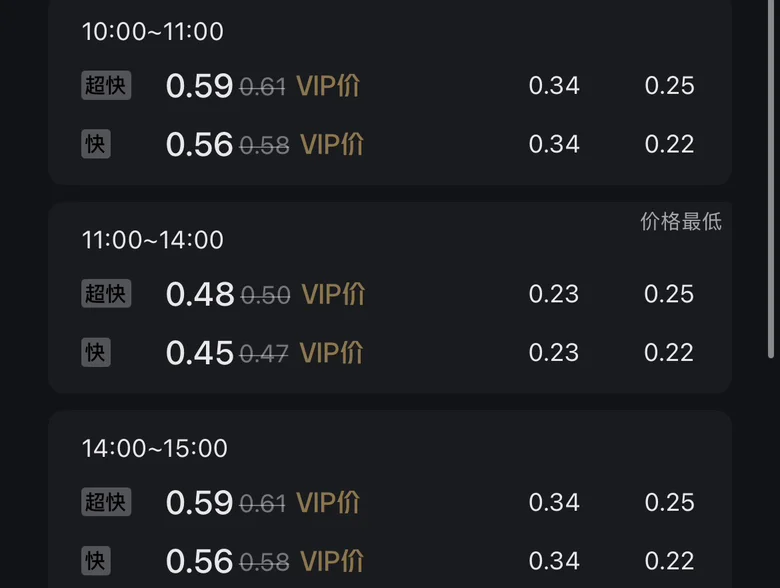The width and height of the screenshot is (780, 588).
Task: Click the VIP价 label beside 0.45
Action: (x=331, y=352)
